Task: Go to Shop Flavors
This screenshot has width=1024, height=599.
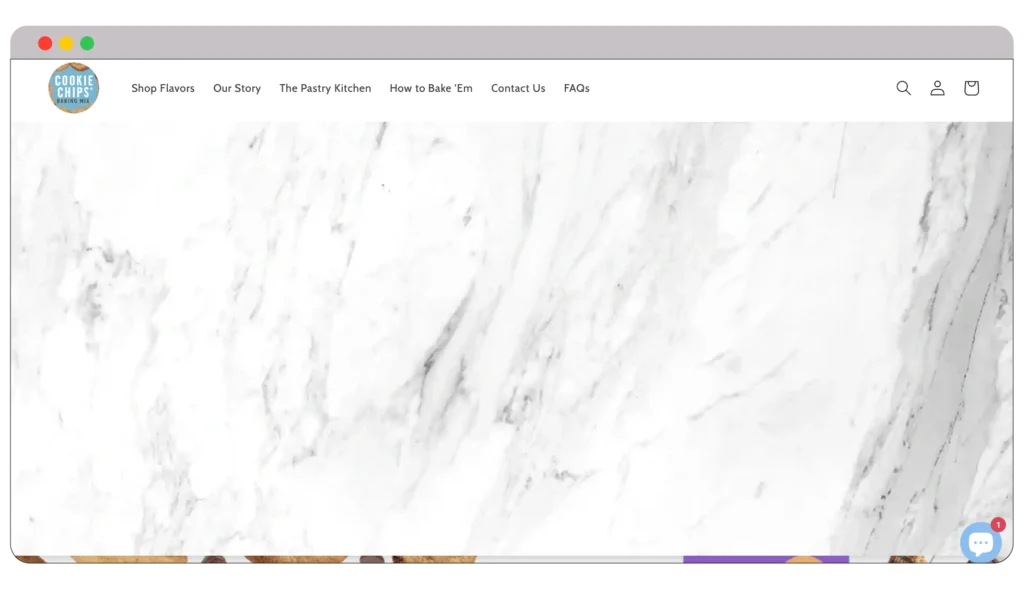Action: (x=163, y=88)
